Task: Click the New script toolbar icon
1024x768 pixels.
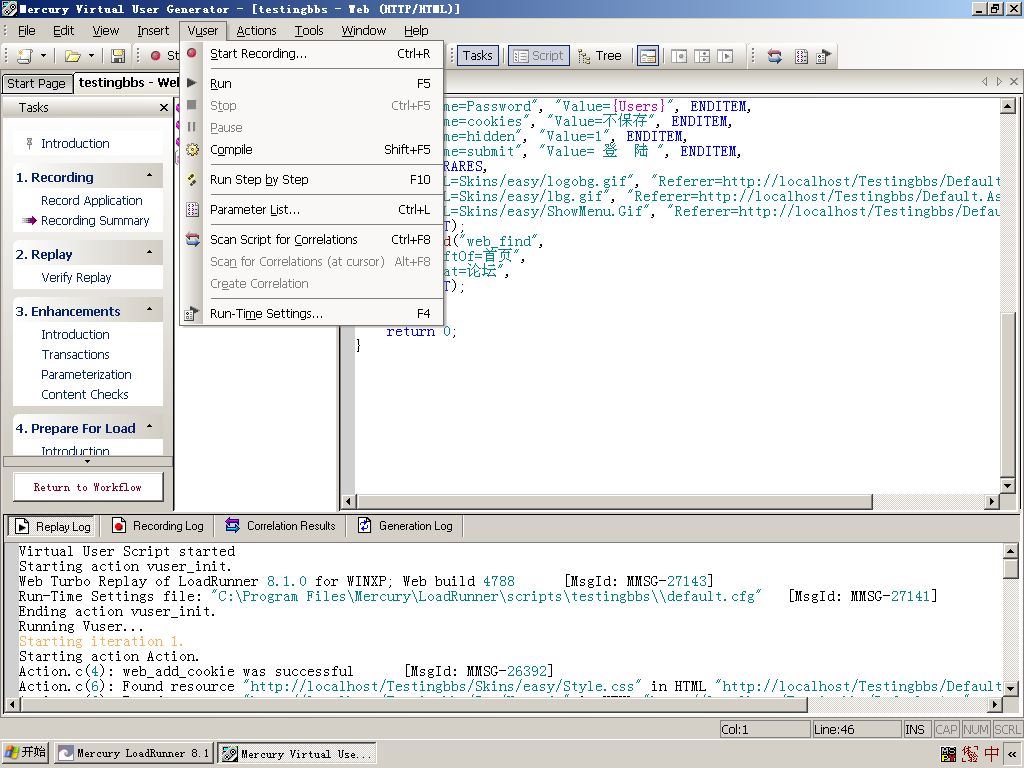Action: pos(24,56)
